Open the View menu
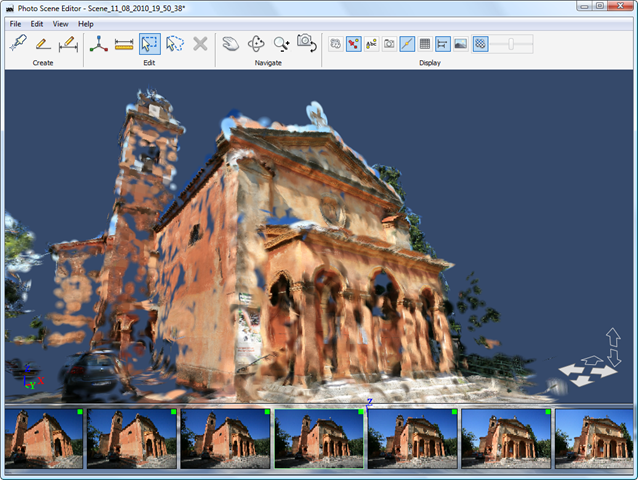 61,23
